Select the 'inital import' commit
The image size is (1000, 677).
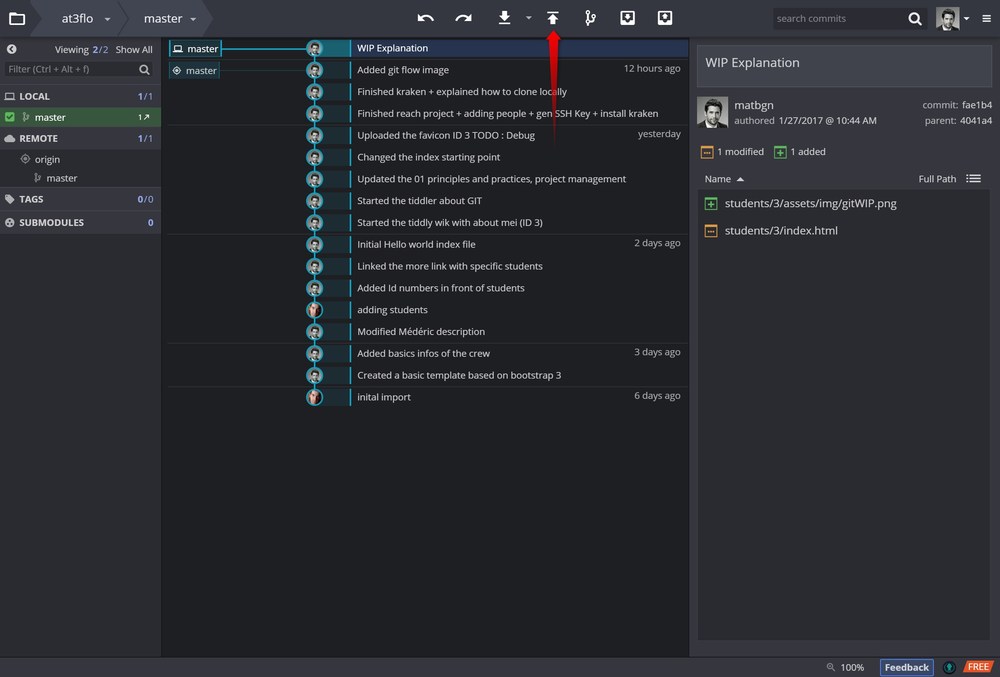(519, 397)
